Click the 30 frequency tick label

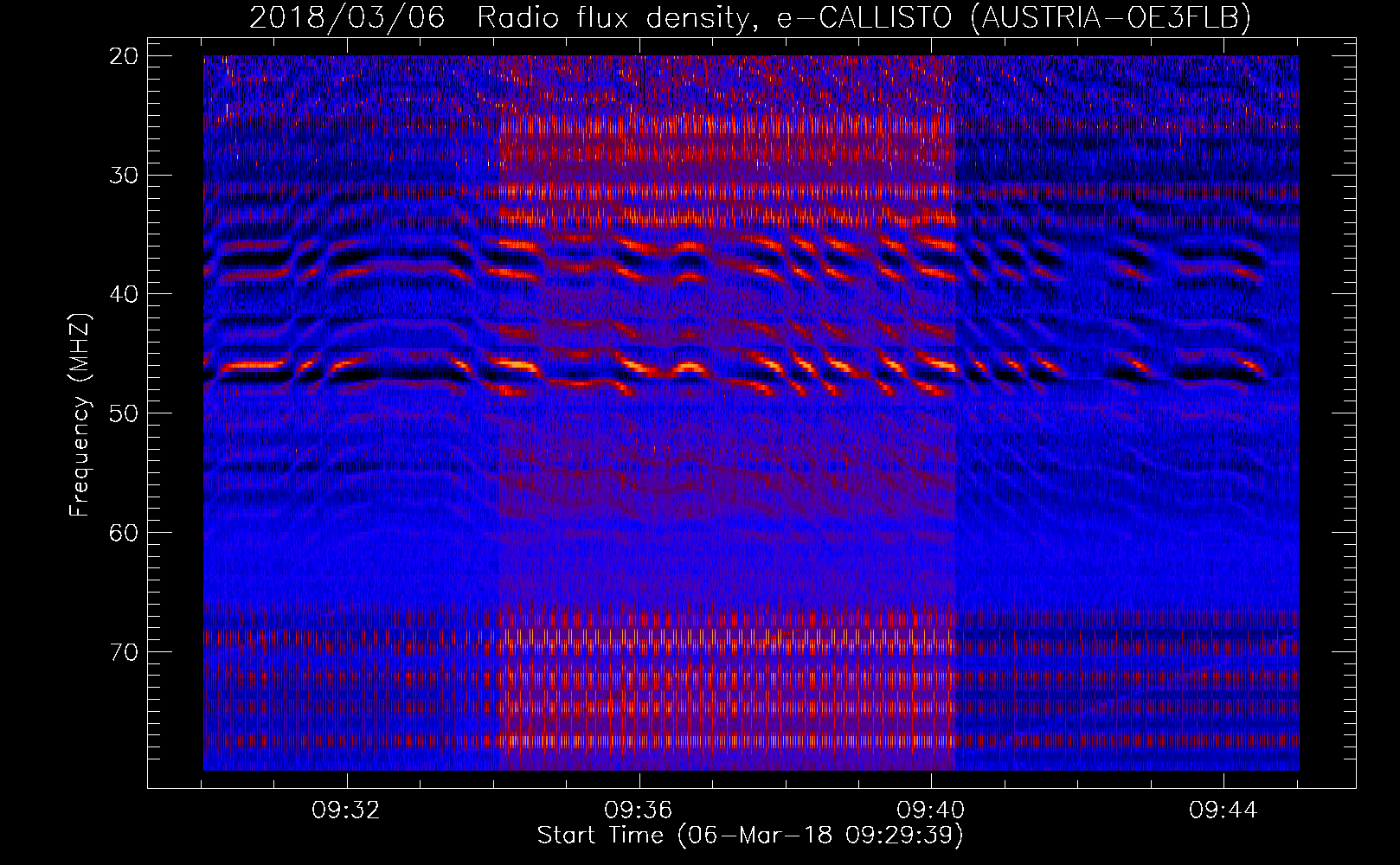[125, 175]
